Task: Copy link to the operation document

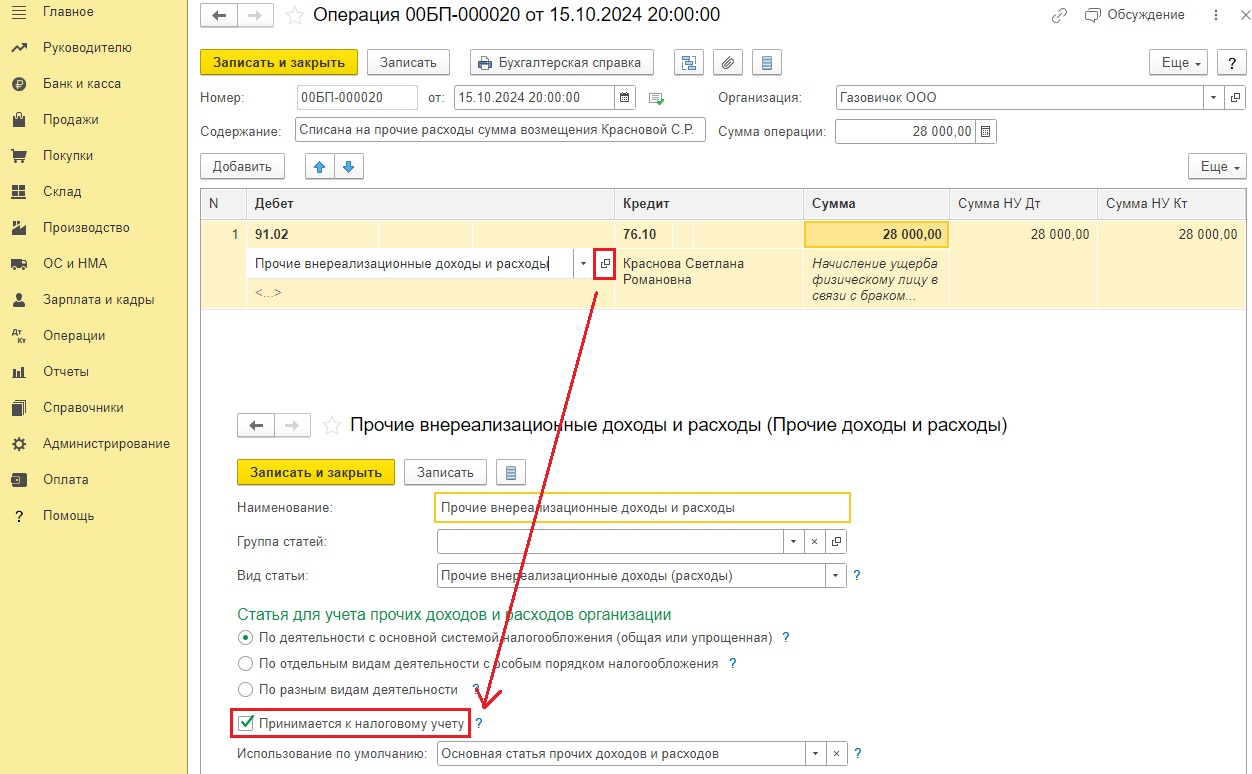Action: 1060,16
